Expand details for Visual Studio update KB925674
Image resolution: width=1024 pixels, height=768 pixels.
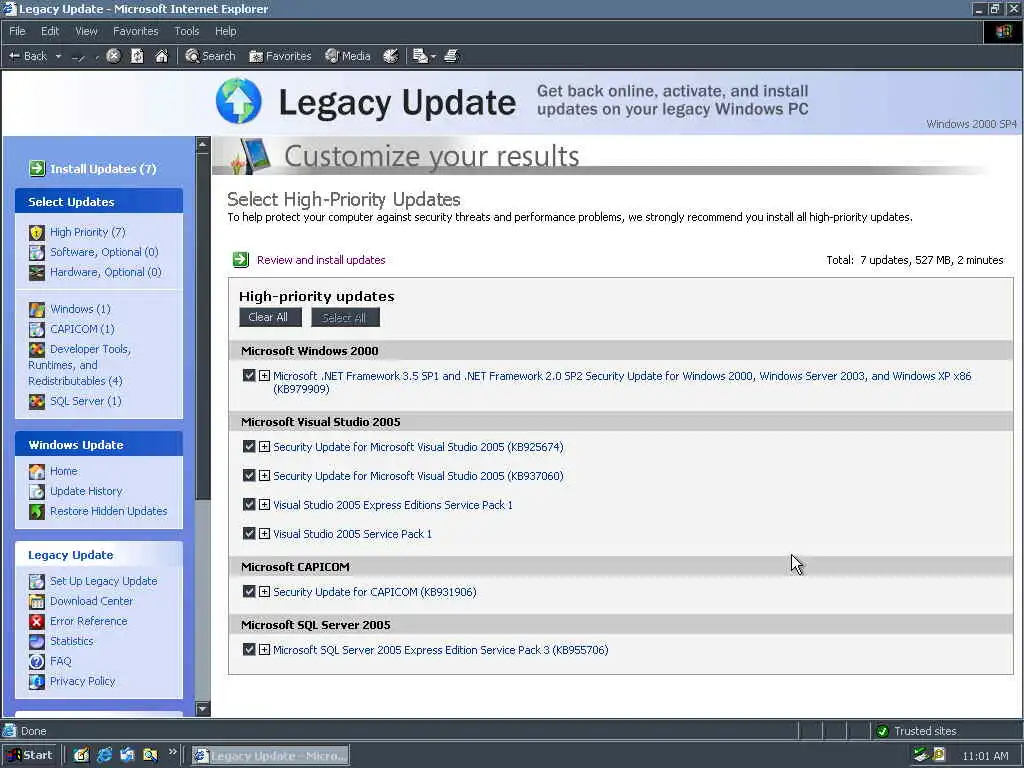(x=264, y=447)
